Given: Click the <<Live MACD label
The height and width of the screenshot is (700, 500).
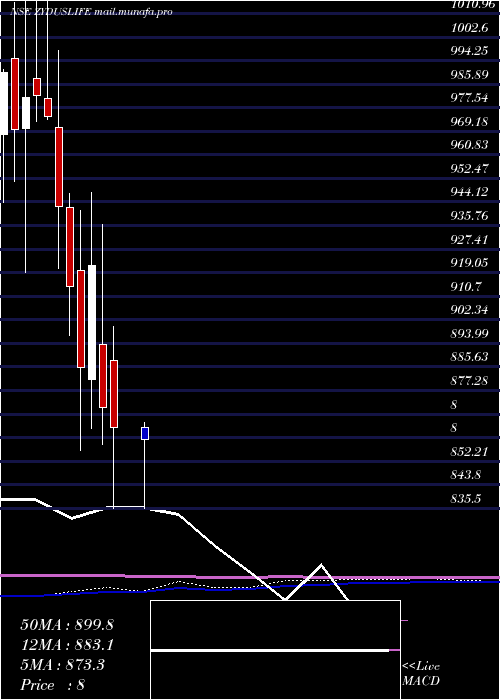Looking at the screenshot, I should (421, 674).
